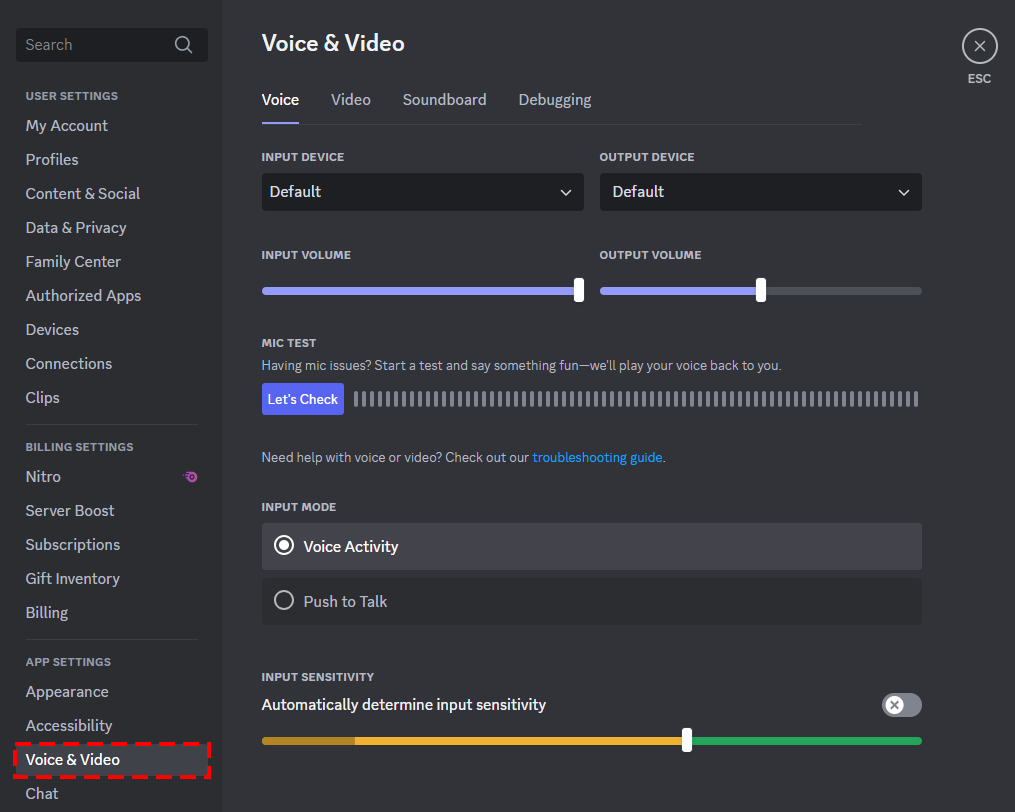The image size is (1015, 812).
Task: Open the Soundboard tab
Action: pyautogui.click(x=444, y=100)
